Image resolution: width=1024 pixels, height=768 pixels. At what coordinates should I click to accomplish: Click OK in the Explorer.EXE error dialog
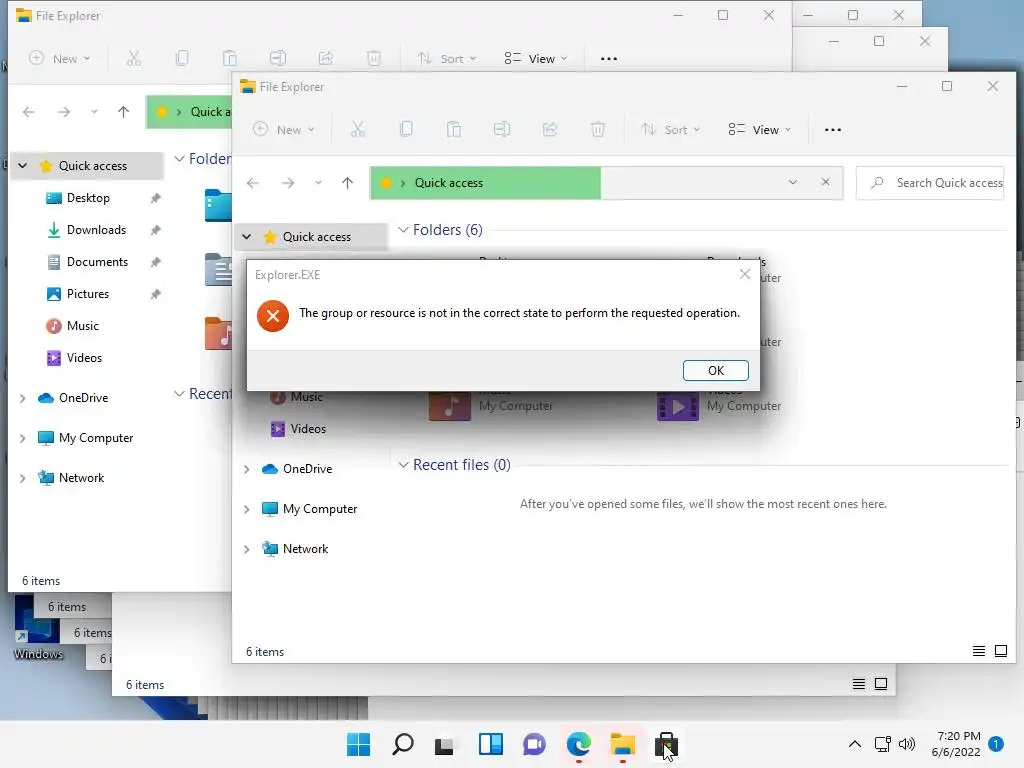pyautogui.click(x=715, y=370)
